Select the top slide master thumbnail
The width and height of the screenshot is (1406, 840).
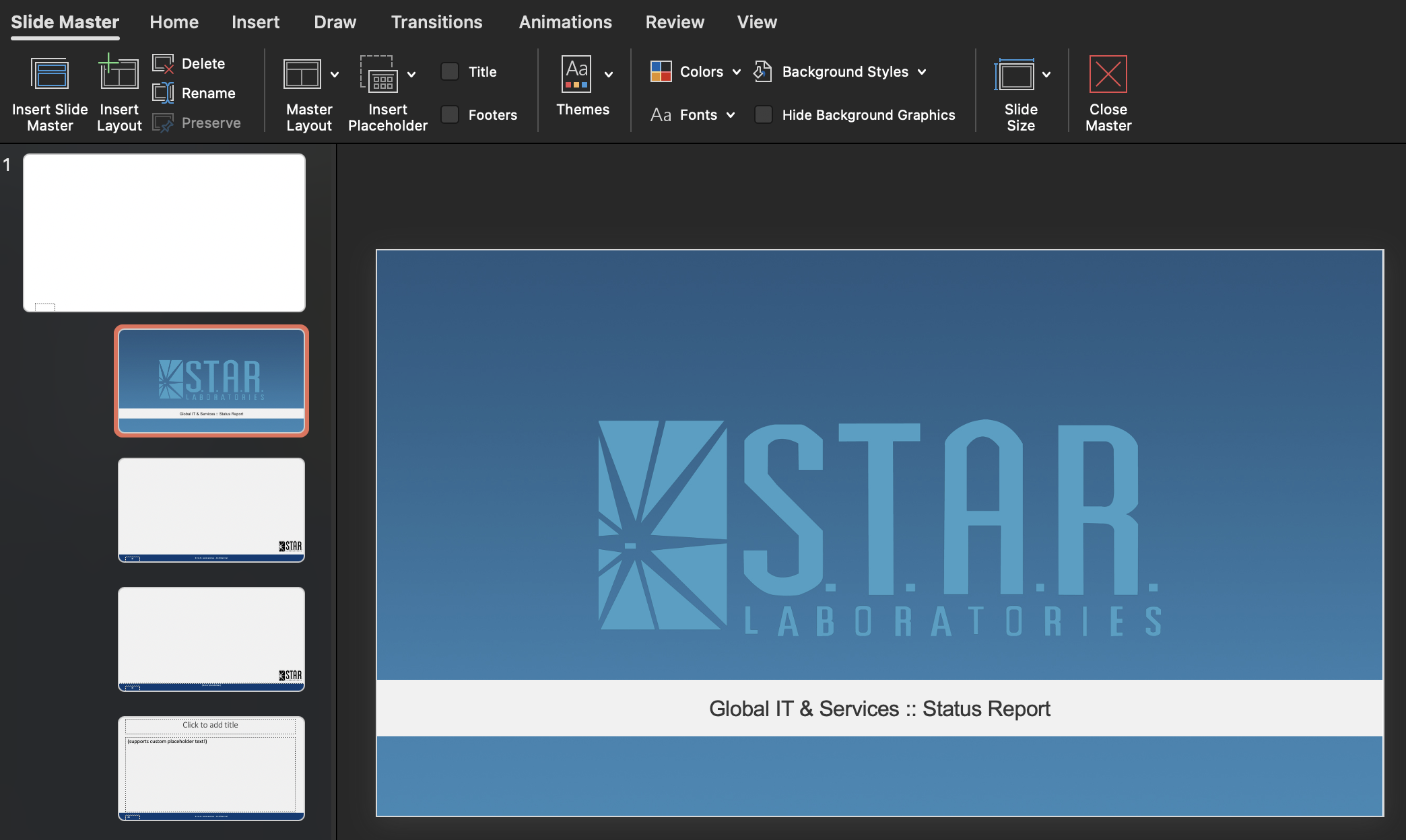[164, 232]
